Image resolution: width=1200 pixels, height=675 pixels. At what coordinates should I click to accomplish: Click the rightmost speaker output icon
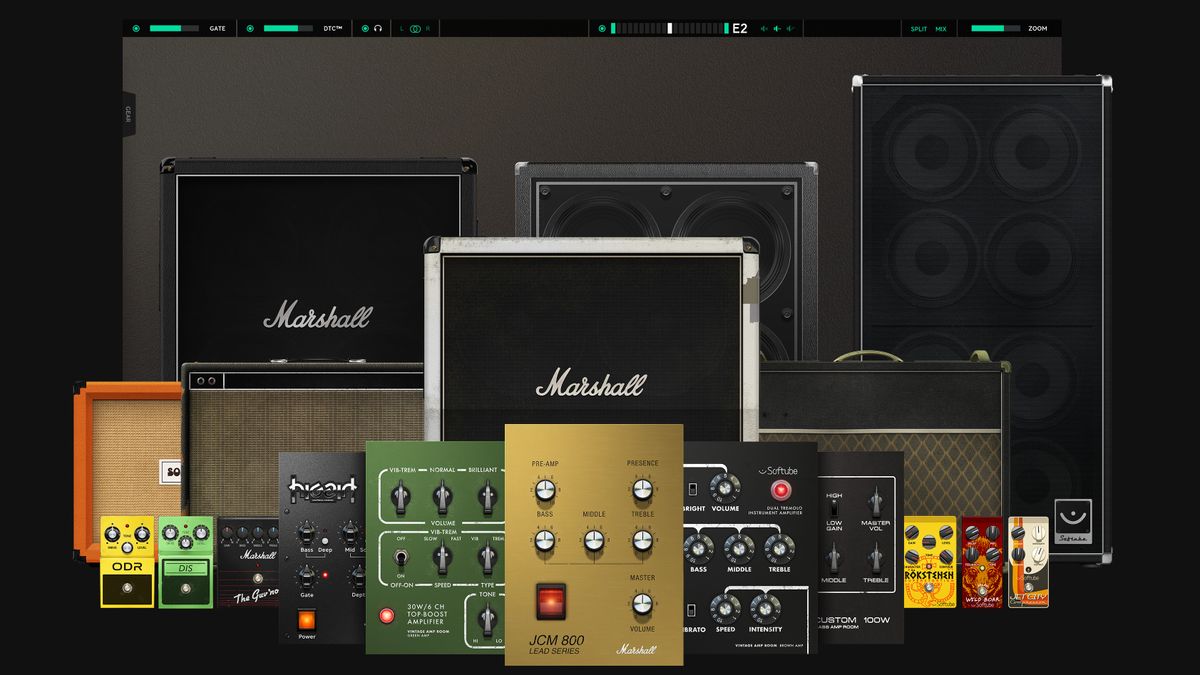click(x=790, y=27)
